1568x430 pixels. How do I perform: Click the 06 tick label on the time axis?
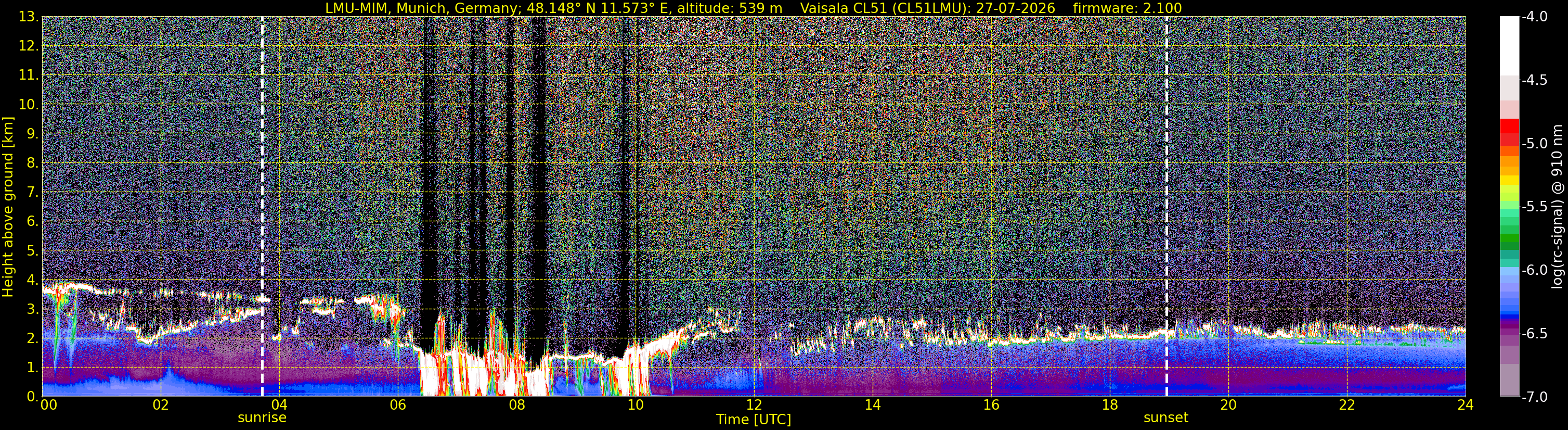click(397, 405)
